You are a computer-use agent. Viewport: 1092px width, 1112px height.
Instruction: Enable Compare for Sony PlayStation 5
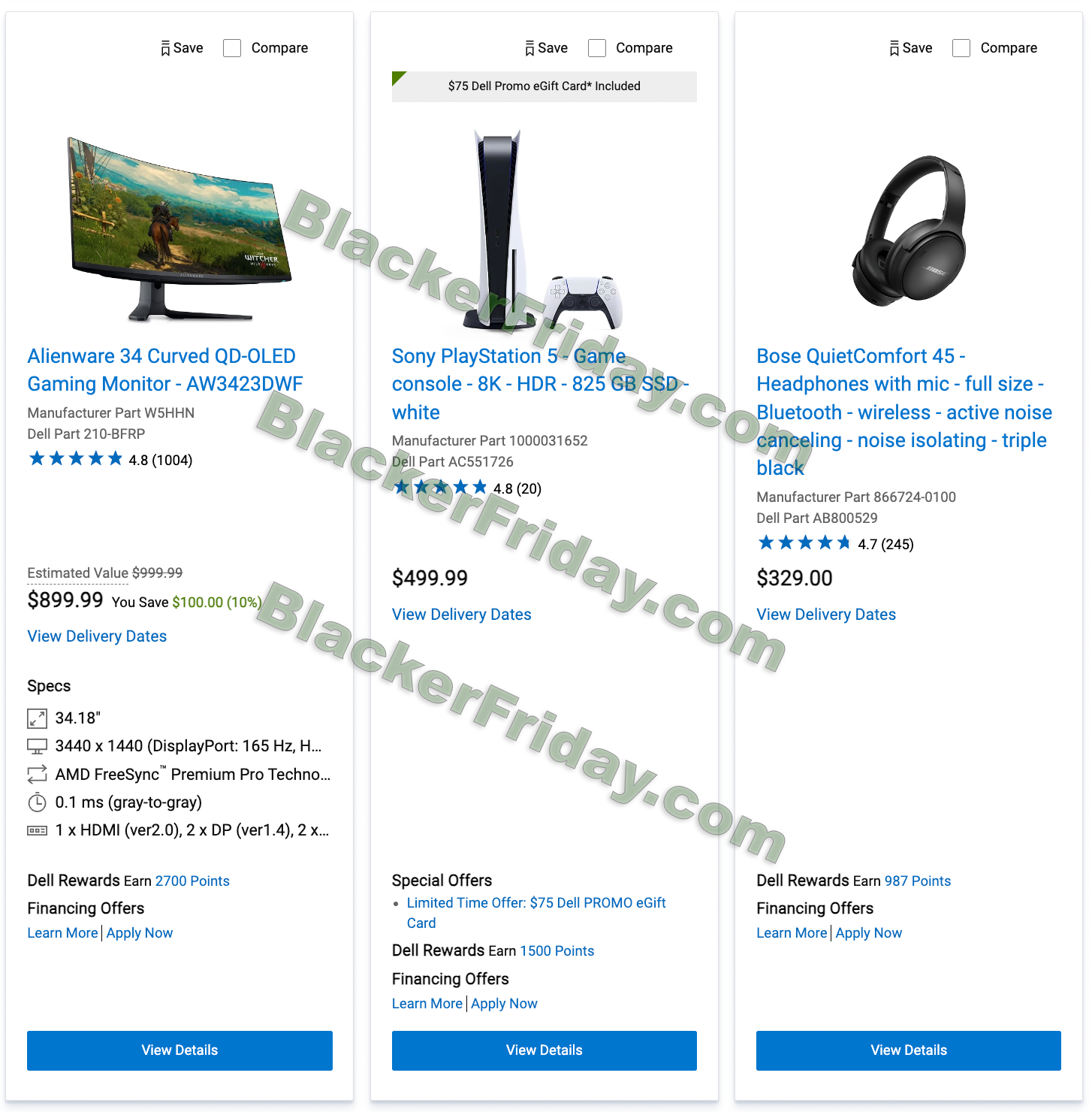tap(597, 48)
